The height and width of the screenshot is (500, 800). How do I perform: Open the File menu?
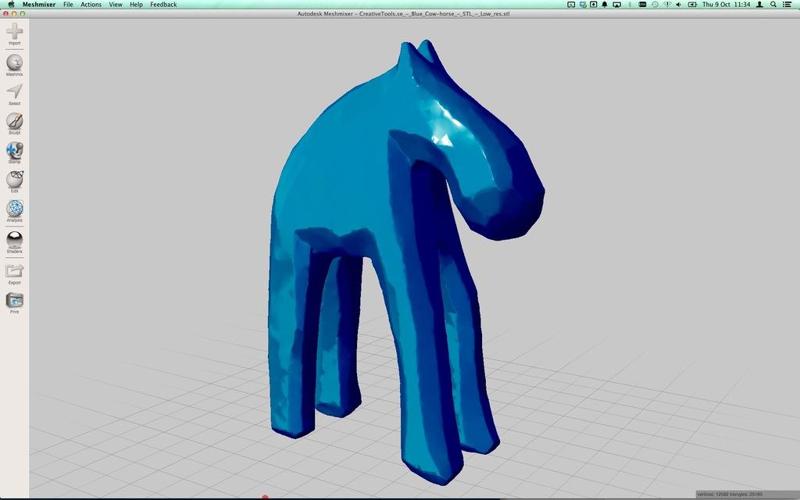[68, 5]
